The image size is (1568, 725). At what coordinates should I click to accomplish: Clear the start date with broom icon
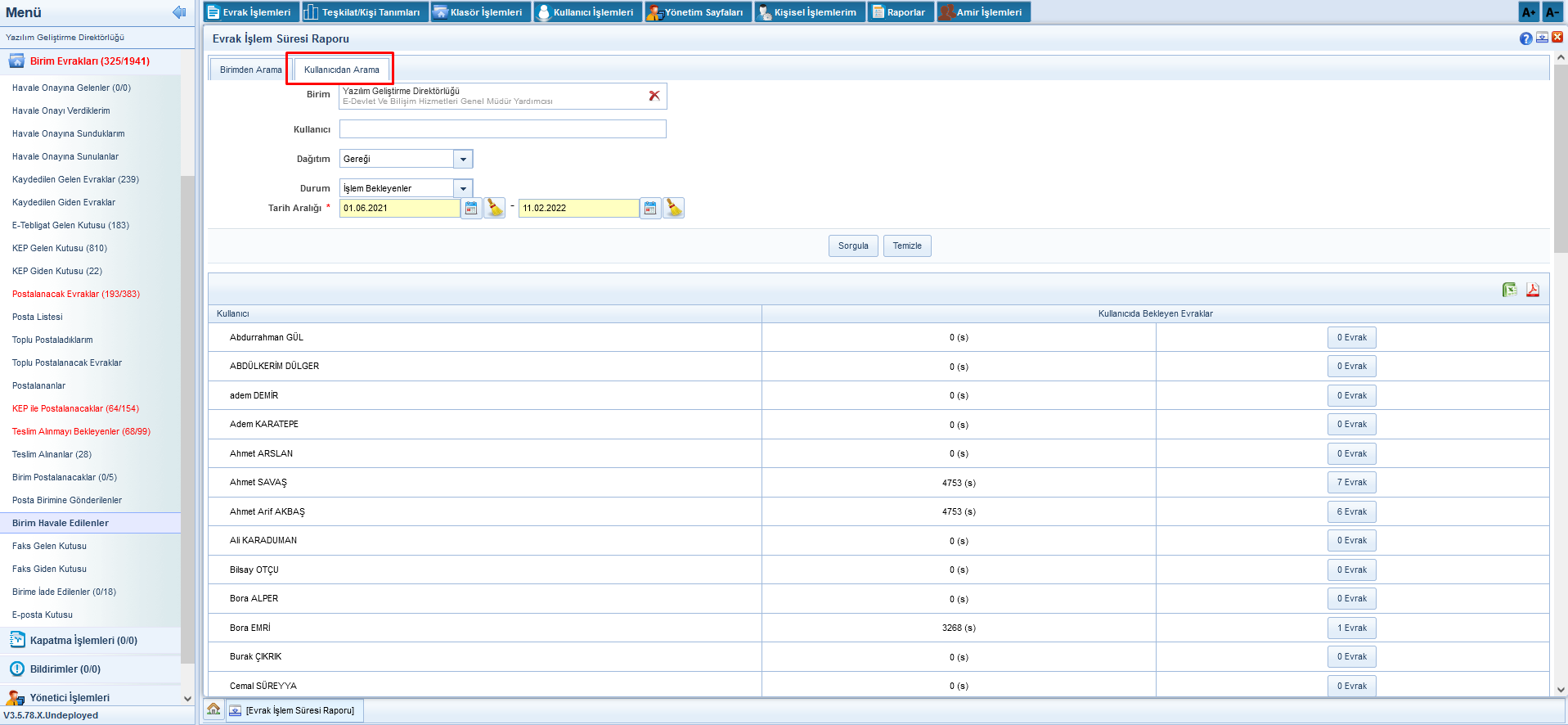(x=495, y=209)
